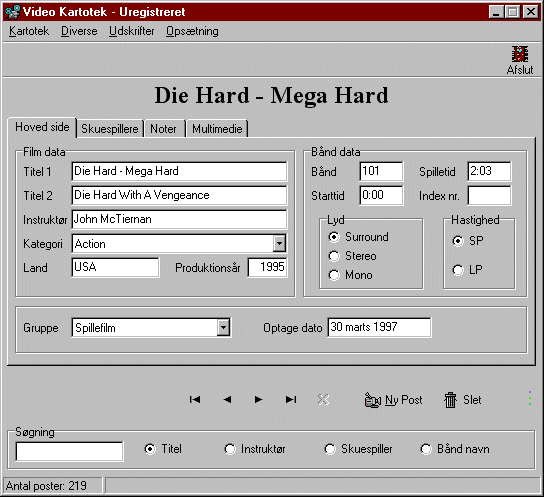Image resolution: width=544 pixels, height=497 pixels.
Task: Create a new record with Ny Post
Action: click(393, 400)
